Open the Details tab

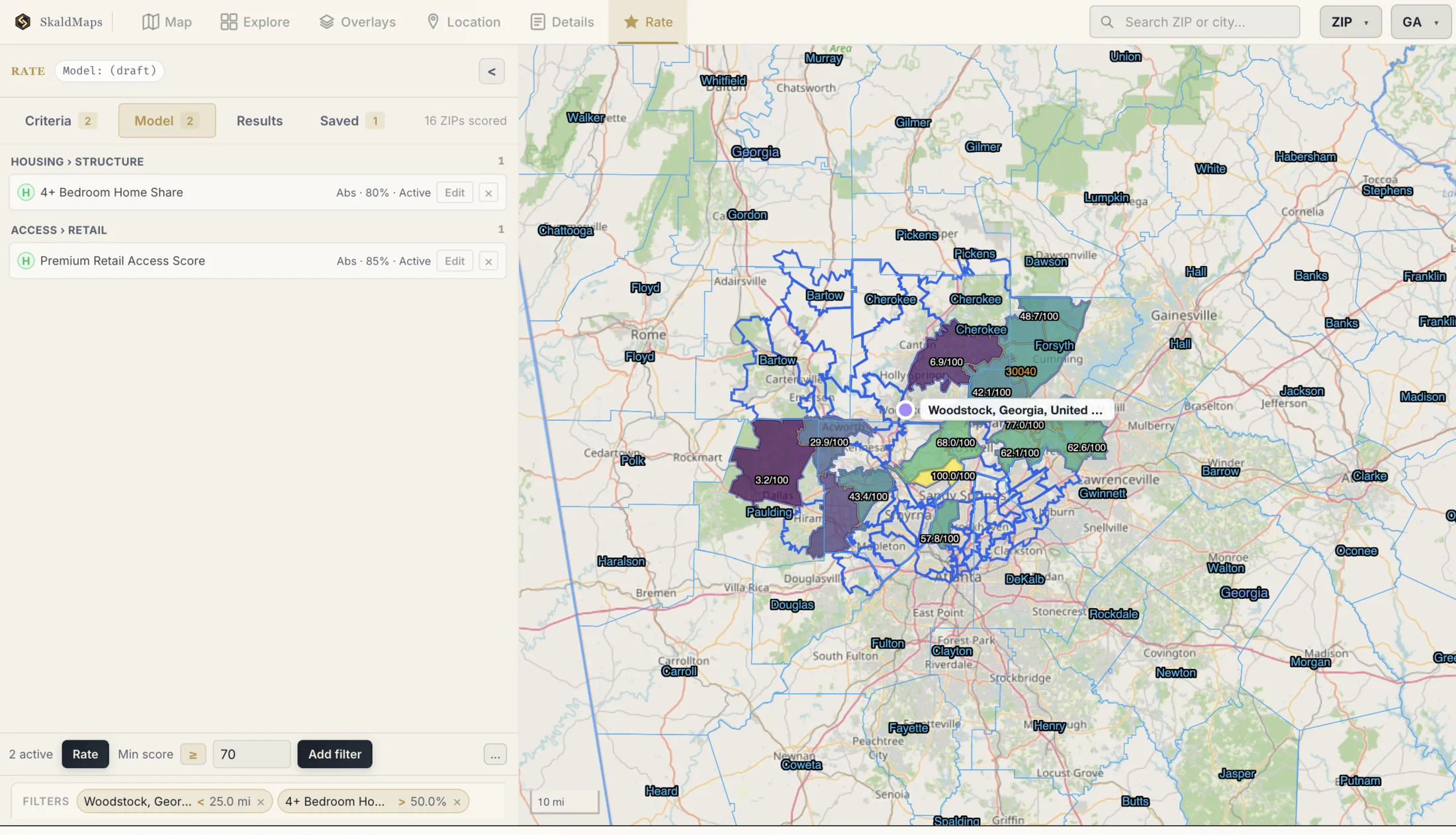click(x=562, y=22)
